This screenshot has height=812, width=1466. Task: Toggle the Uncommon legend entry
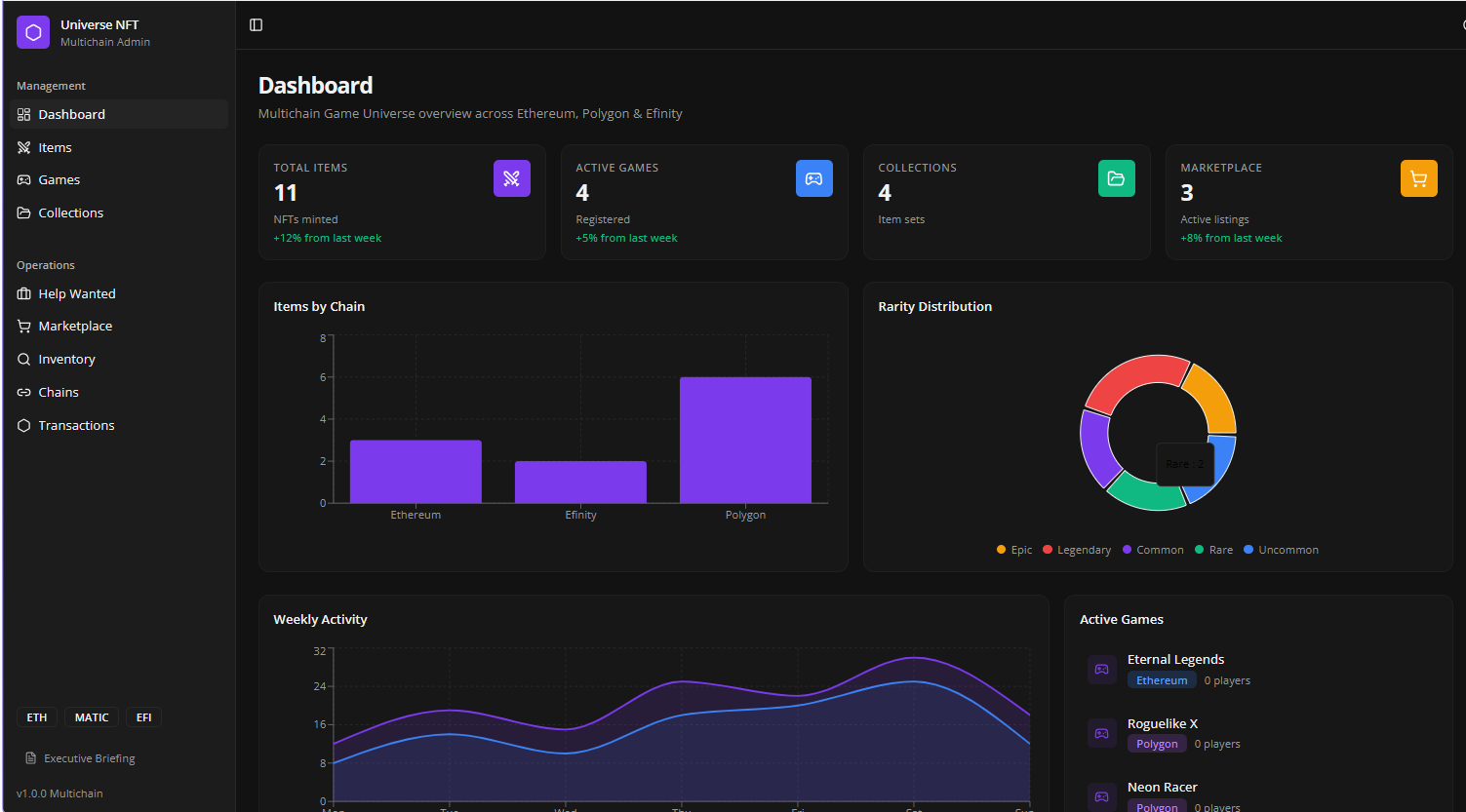1281,550
